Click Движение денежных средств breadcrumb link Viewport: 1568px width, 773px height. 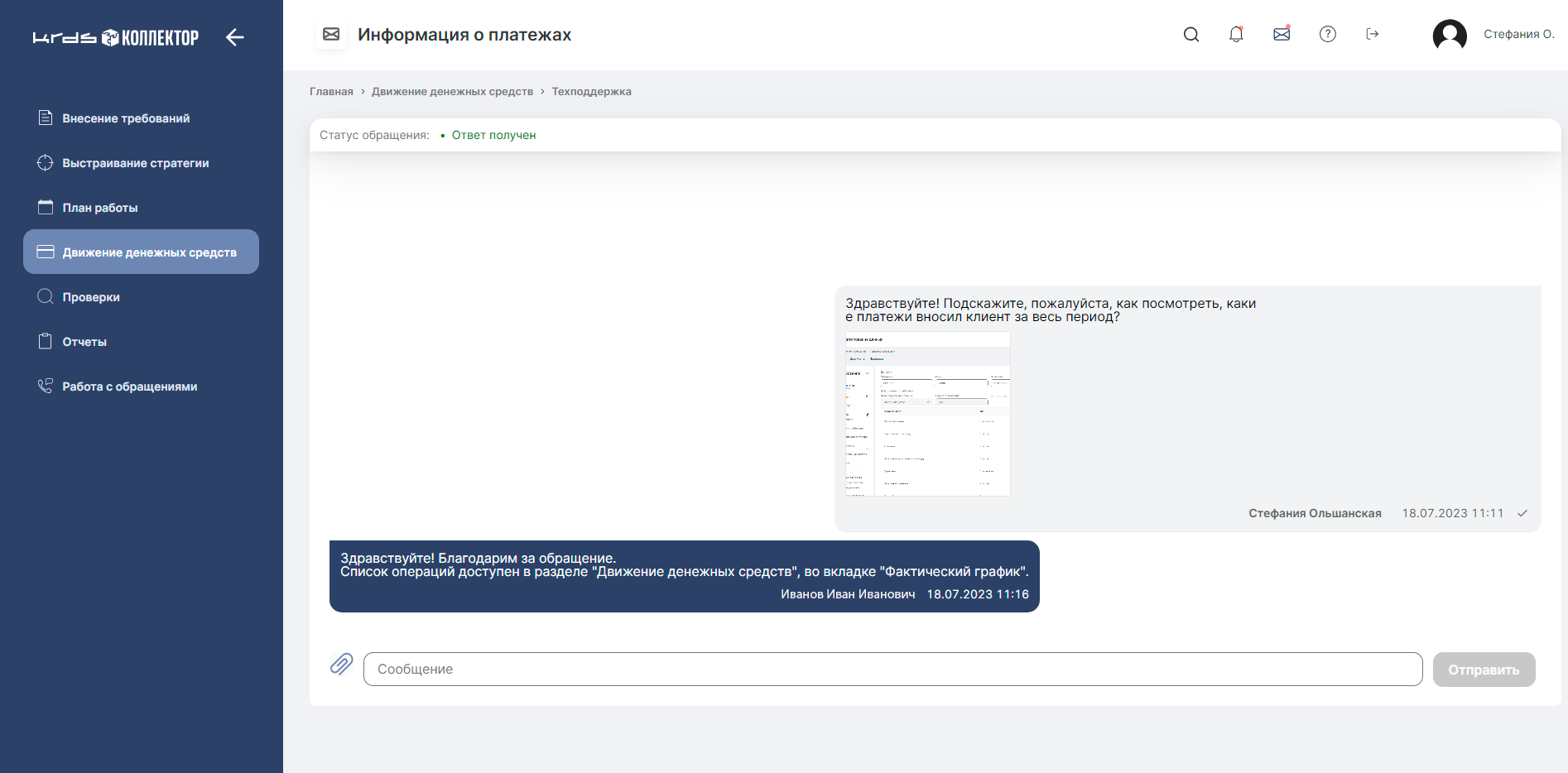[452, 92]
